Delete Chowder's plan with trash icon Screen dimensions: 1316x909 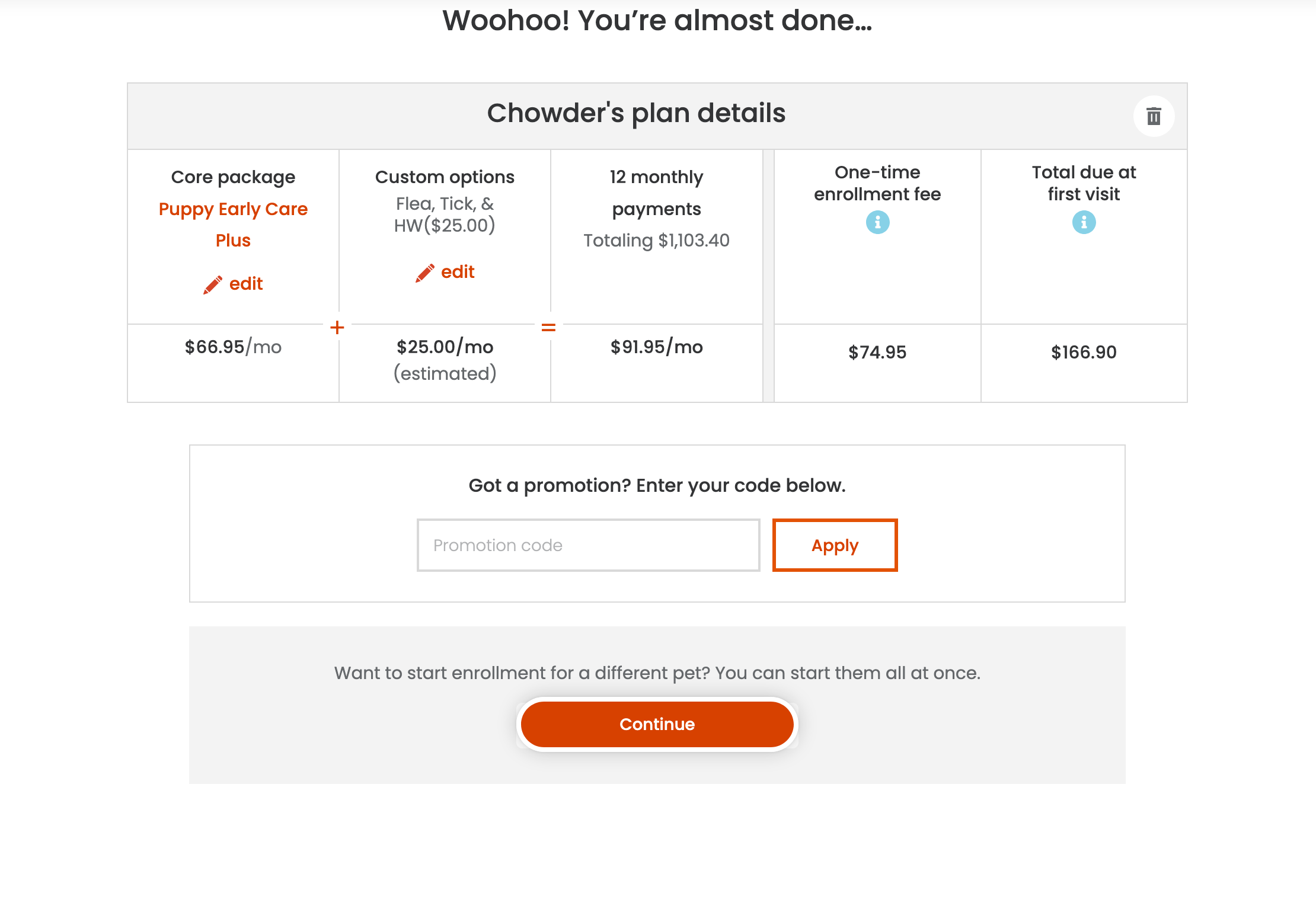[x=1154, y=116]
